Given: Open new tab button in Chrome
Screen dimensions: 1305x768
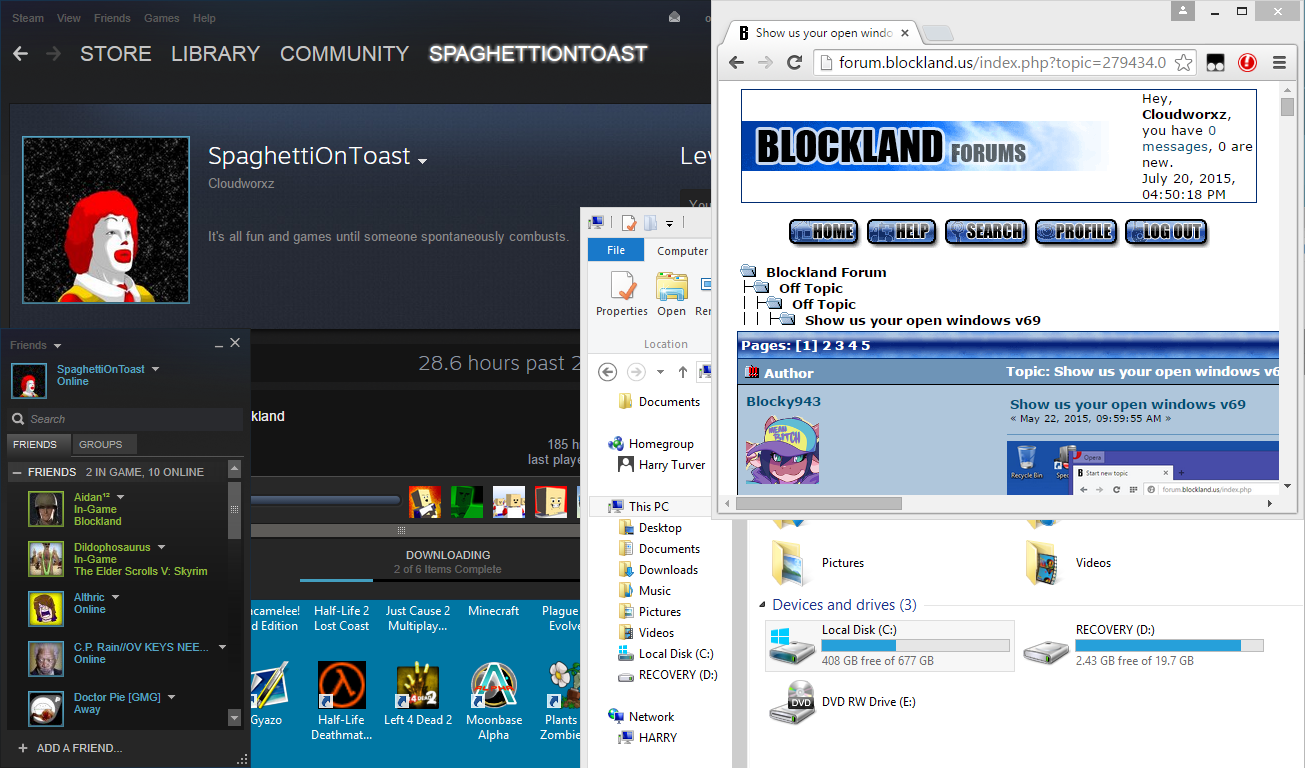Looking at the screenshot, I should (937, 33).
